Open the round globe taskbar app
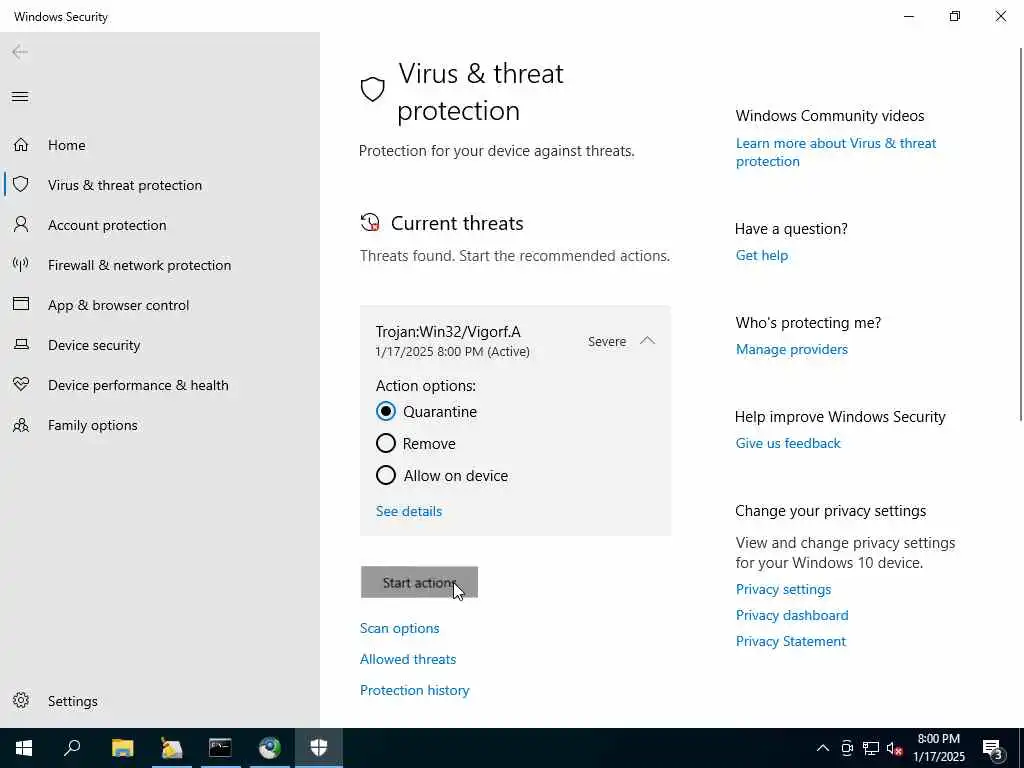This screenshot has height=768, width=1024. point(269,748)
